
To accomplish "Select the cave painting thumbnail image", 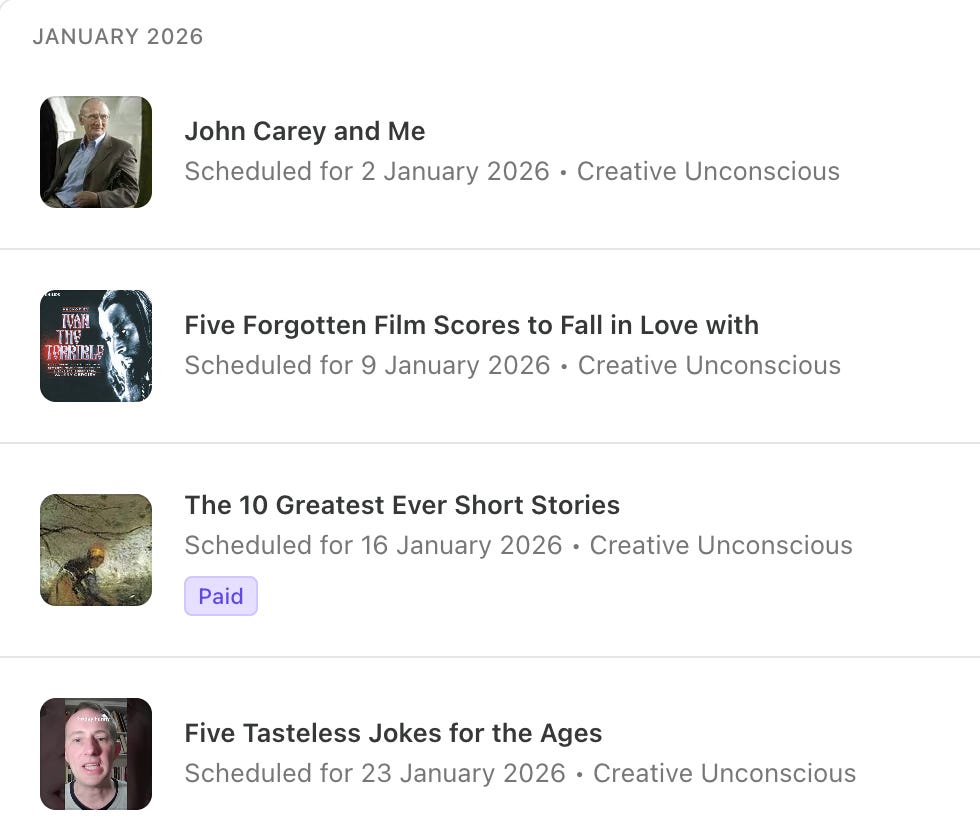I will coord(95,550).
